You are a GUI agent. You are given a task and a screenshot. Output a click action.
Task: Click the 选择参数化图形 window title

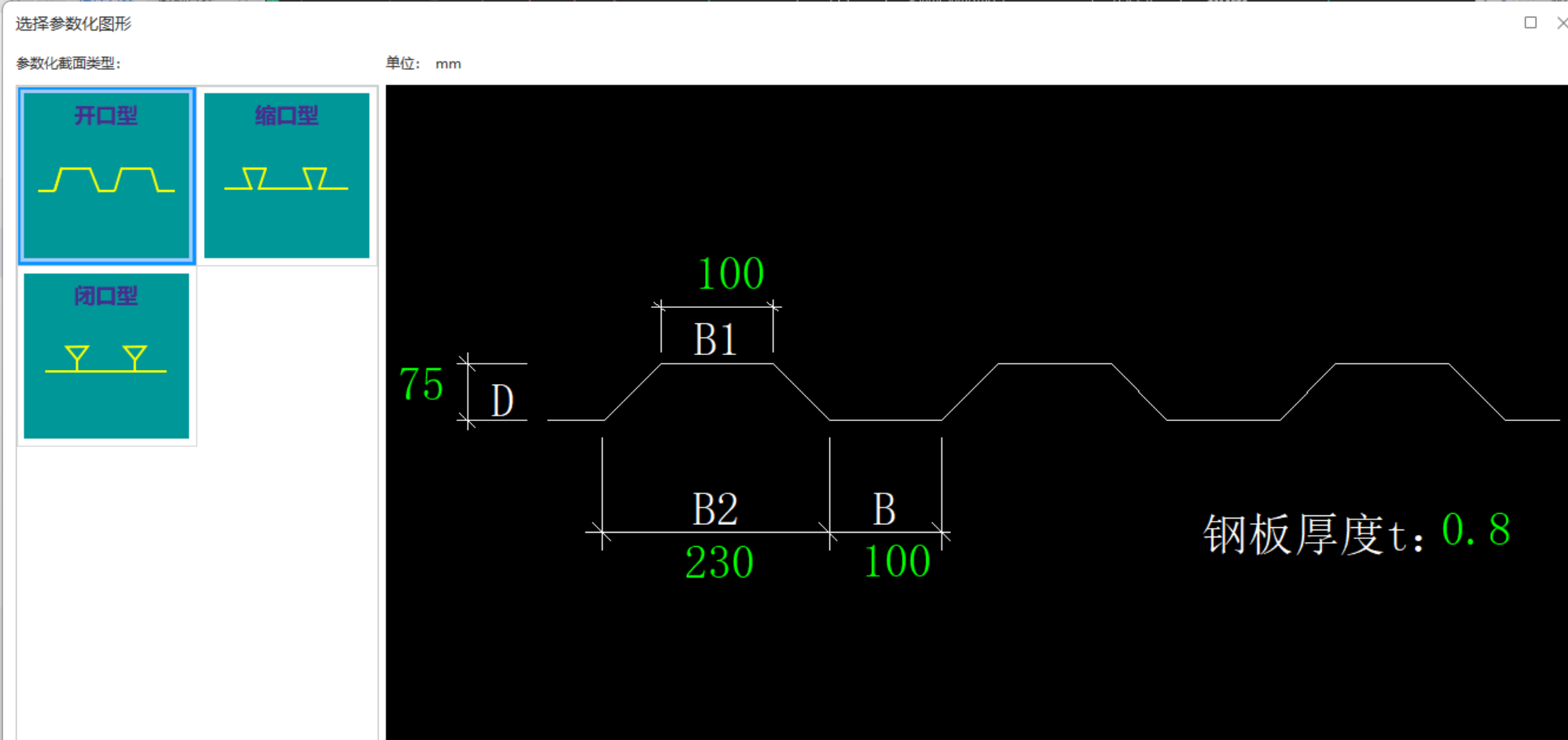click(x=73, y=24)
